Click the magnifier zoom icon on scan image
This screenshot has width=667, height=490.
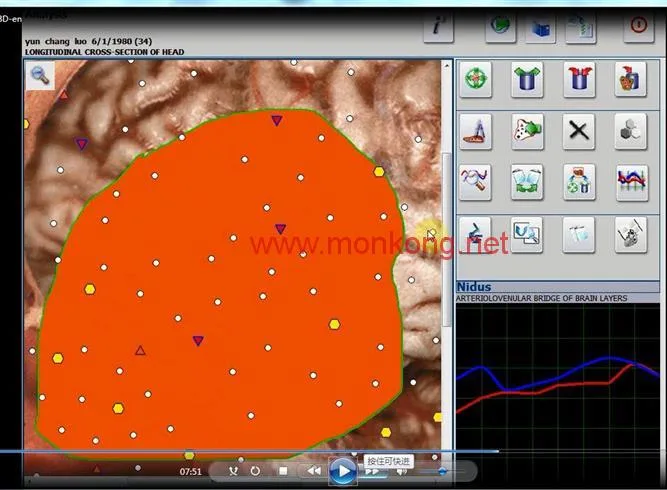pyautogui.click(x=40, y=76)
